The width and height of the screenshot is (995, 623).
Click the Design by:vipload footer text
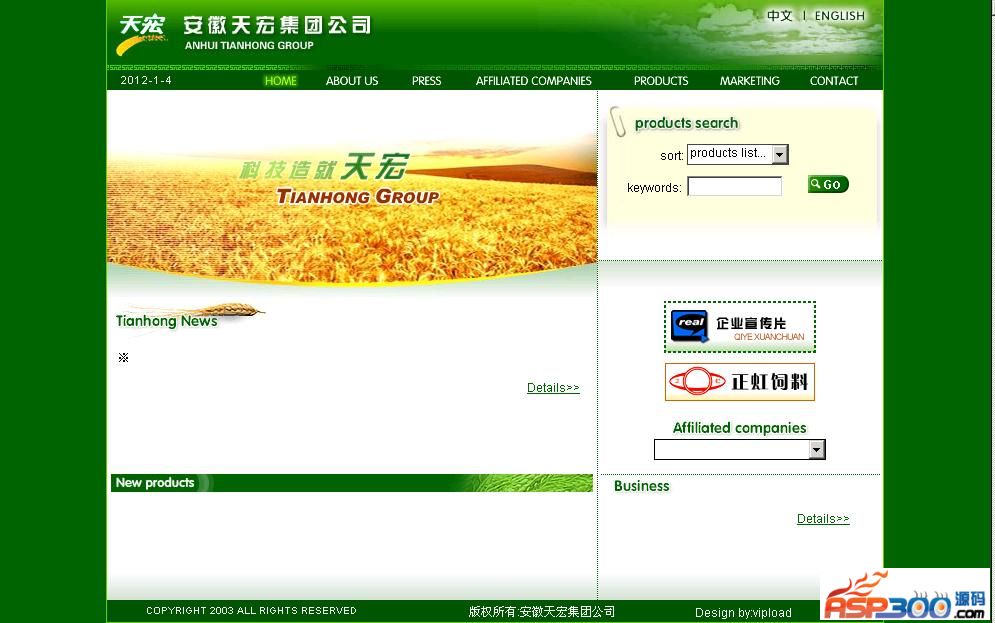[743, 612]
